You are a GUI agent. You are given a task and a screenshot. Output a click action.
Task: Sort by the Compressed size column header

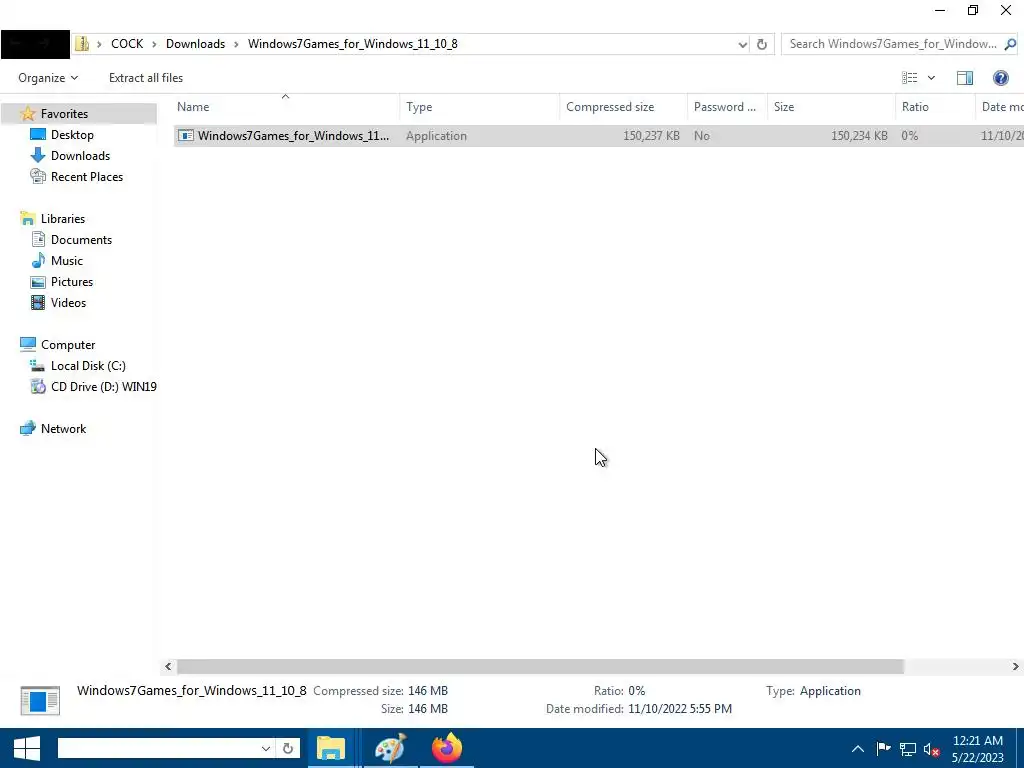pos(624,107)
